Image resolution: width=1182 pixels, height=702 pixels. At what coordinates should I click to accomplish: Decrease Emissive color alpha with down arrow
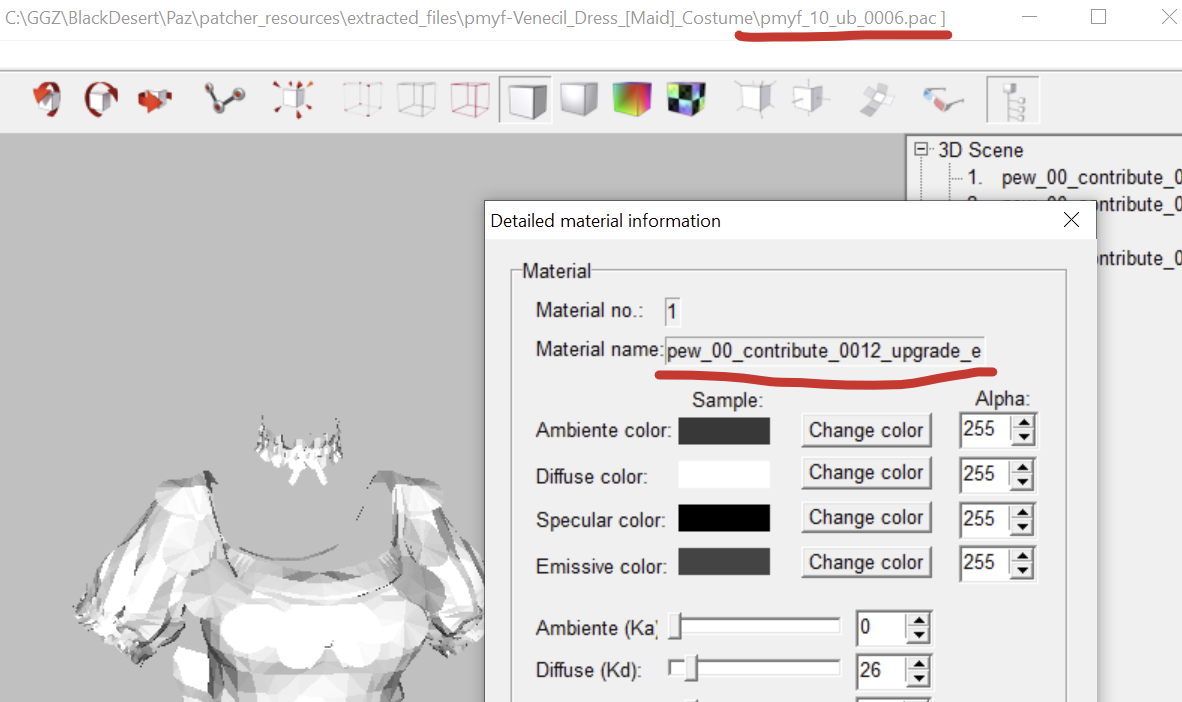[x=1021, y=570]
